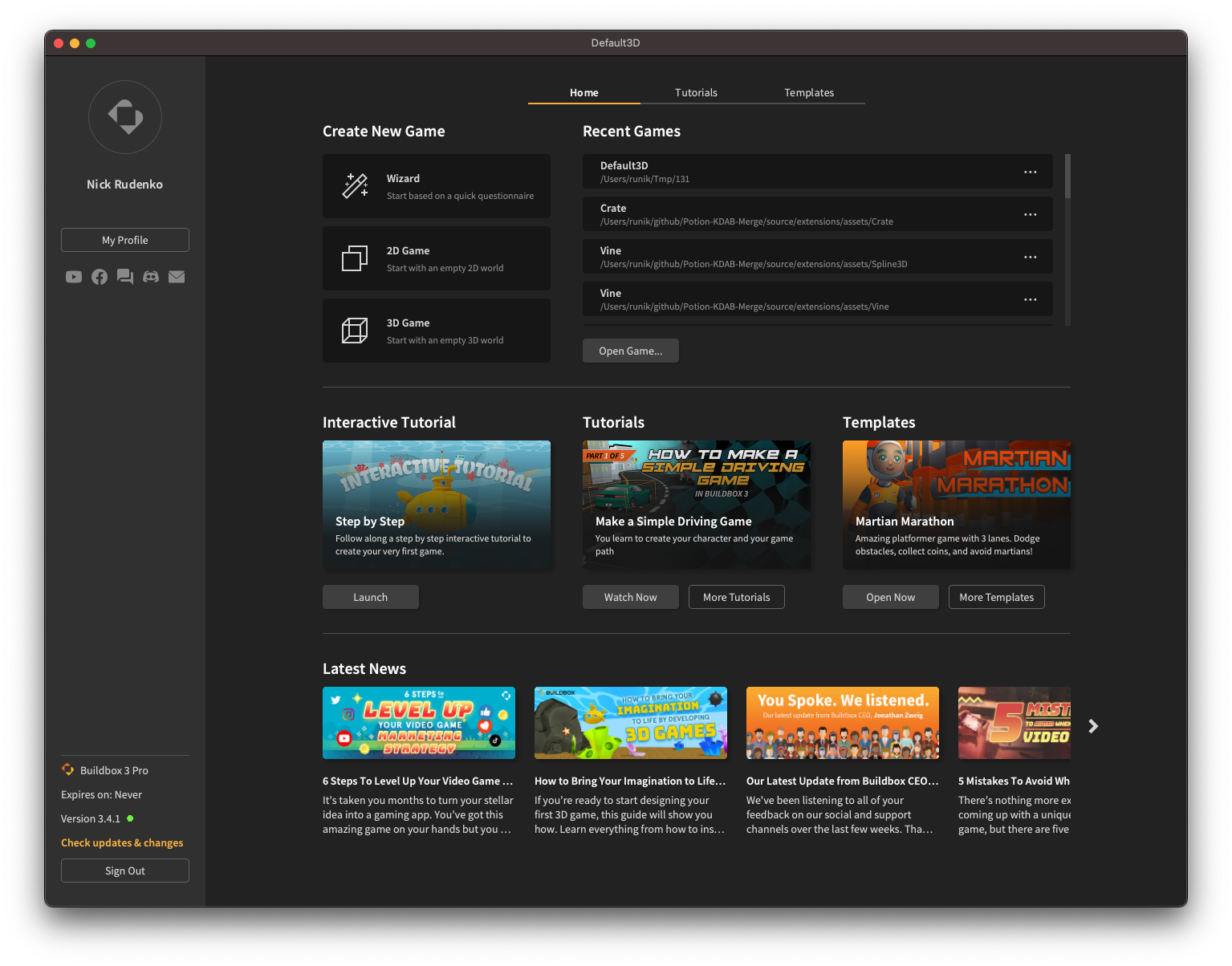The width and height of the screenshot is (1232, 966).
Task: Open the Discord social icon
Action: tap(151, 277)
